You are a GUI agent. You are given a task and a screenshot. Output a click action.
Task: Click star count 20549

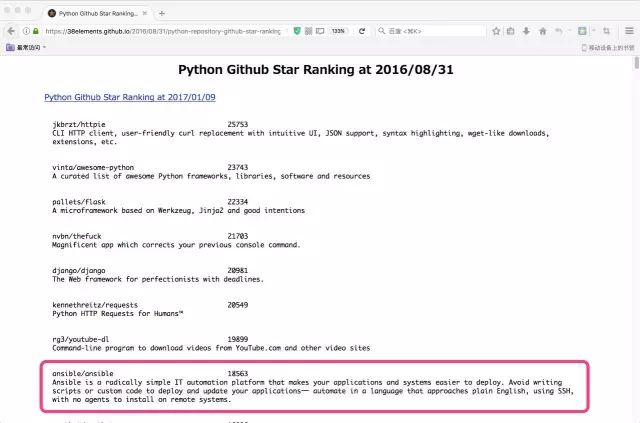[x=238, y=305]
